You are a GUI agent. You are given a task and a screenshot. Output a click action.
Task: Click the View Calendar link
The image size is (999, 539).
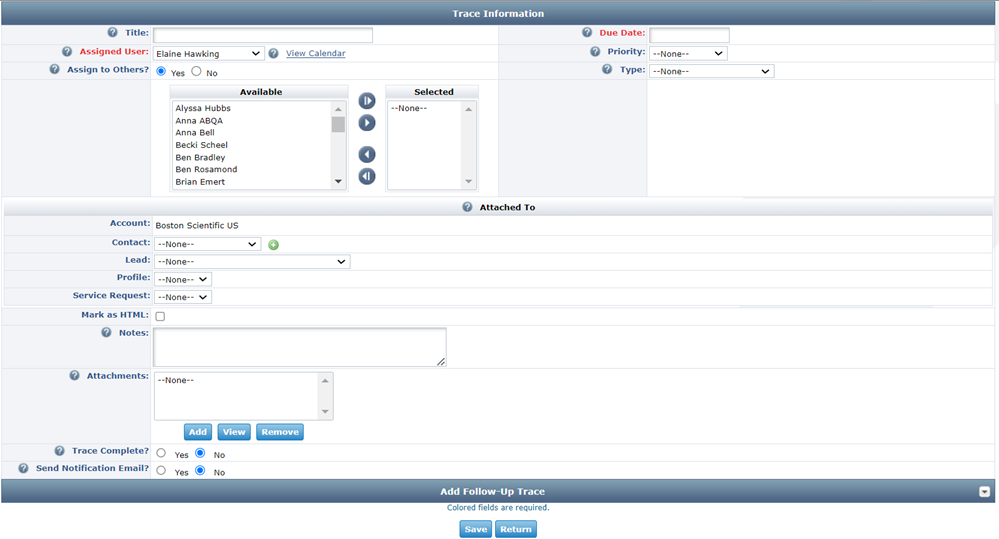click(x=315, y=54)
